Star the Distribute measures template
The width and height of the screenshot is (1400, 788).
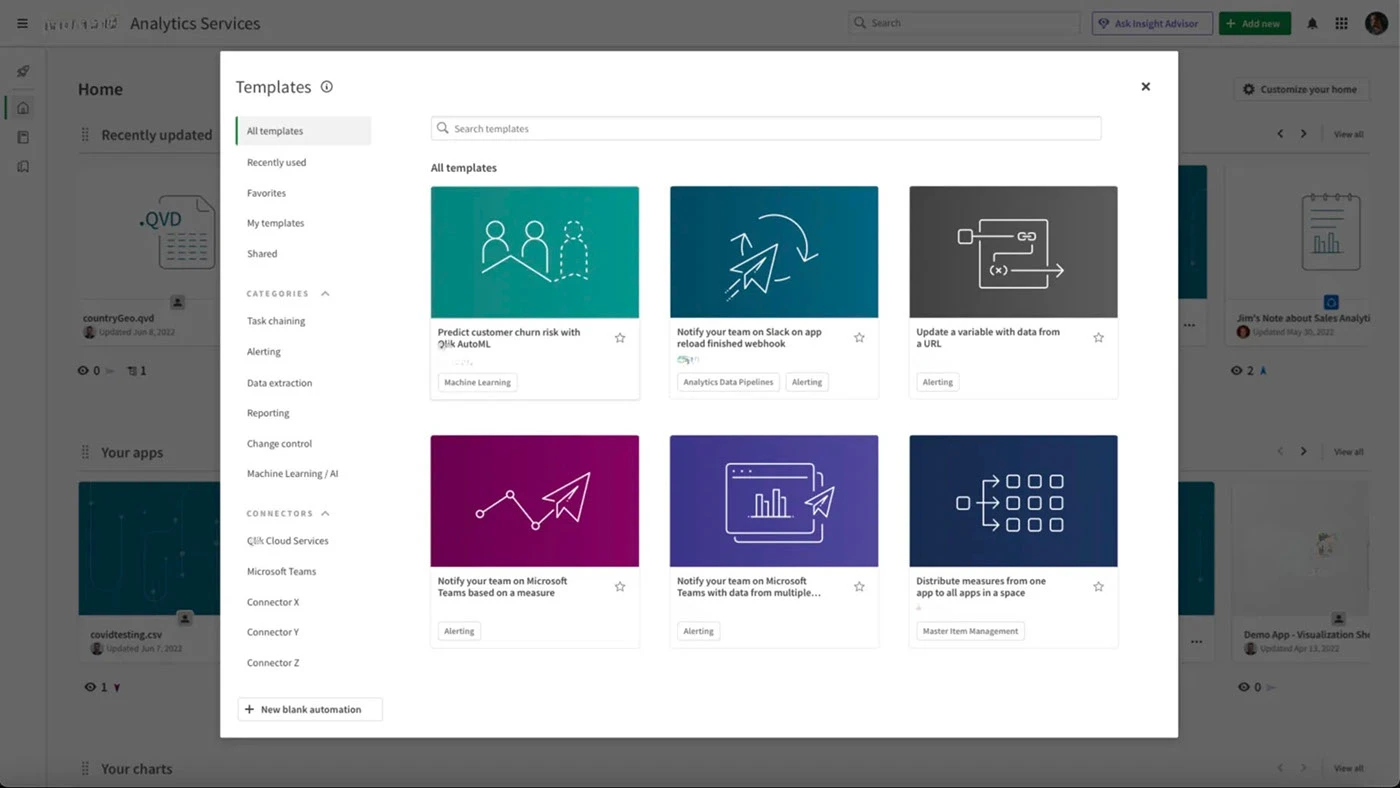tap(1098, 587)
